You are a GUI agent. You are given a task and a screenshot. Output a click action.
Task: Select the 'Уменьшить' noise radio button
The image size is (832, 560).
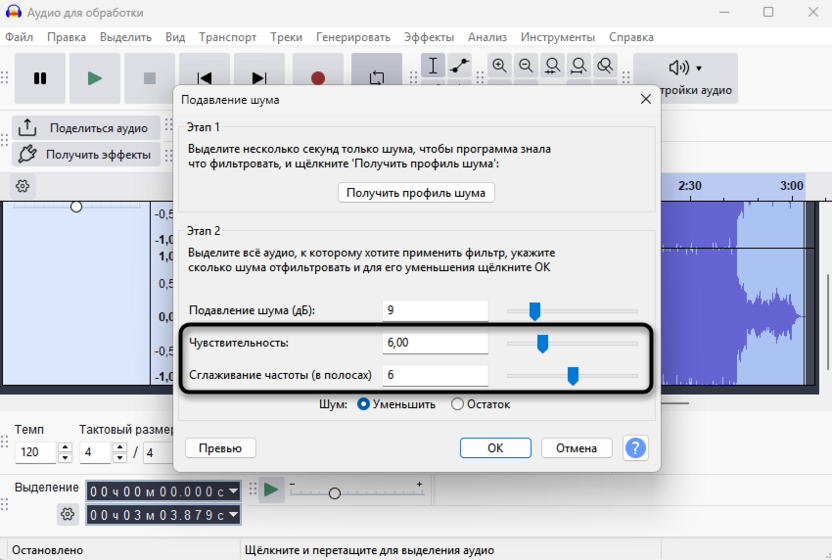[364, 405]
